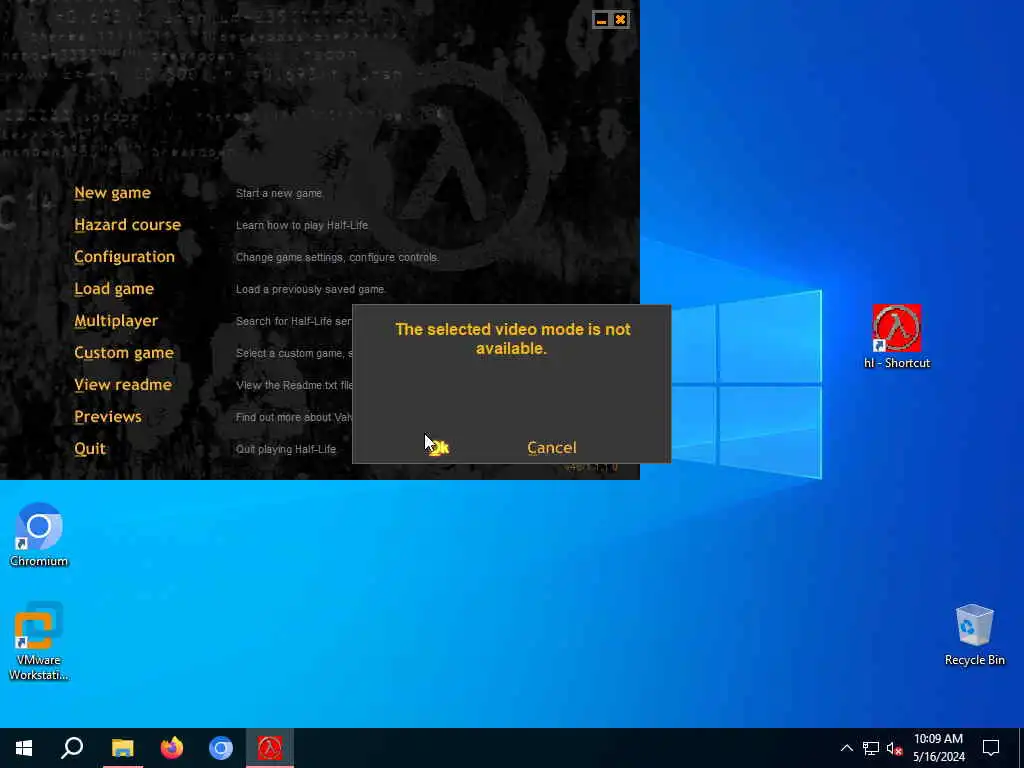Click the 'selected video mode is not available' message

point(513,338)
